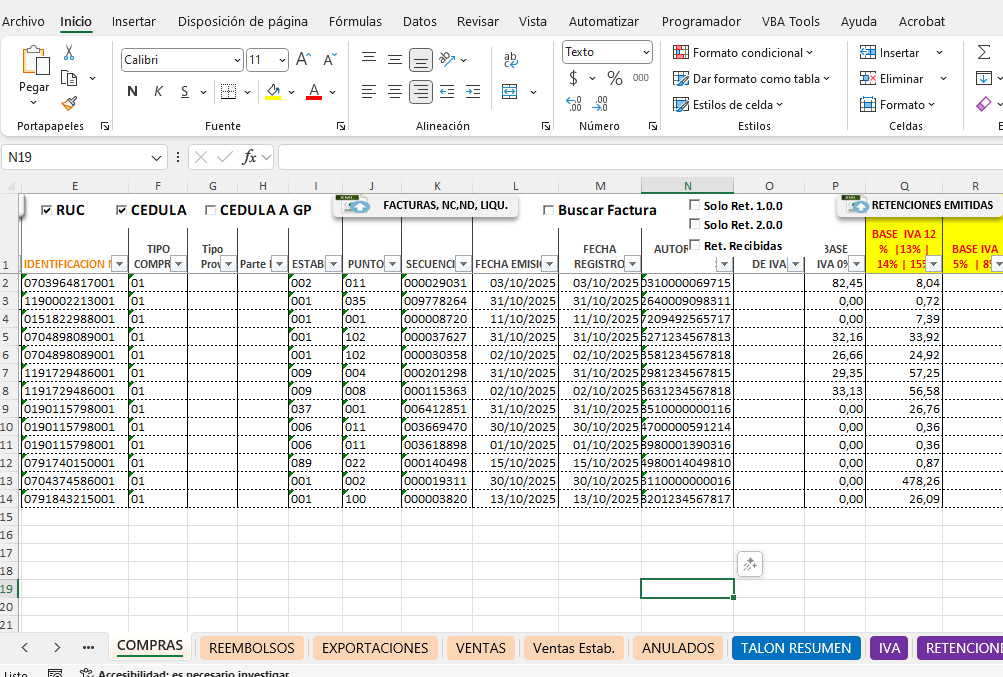Click the merge and center cells icon

tap(510, 92)
